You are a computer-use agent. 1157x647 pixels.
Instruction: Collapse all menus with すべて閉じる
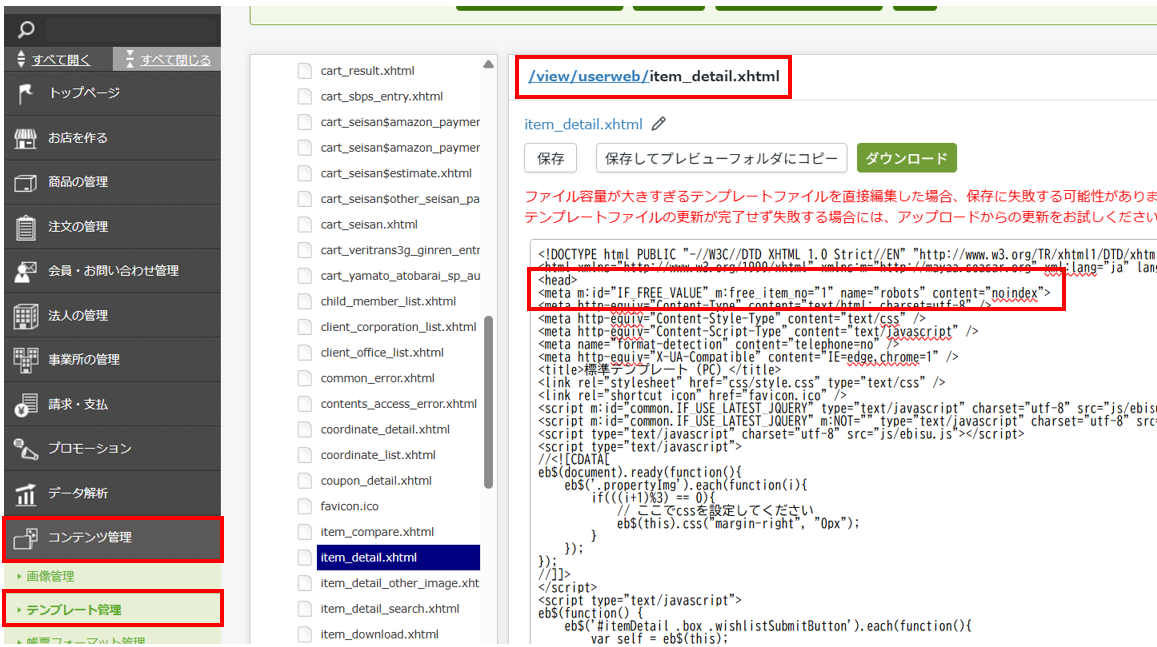pos(175,60)
